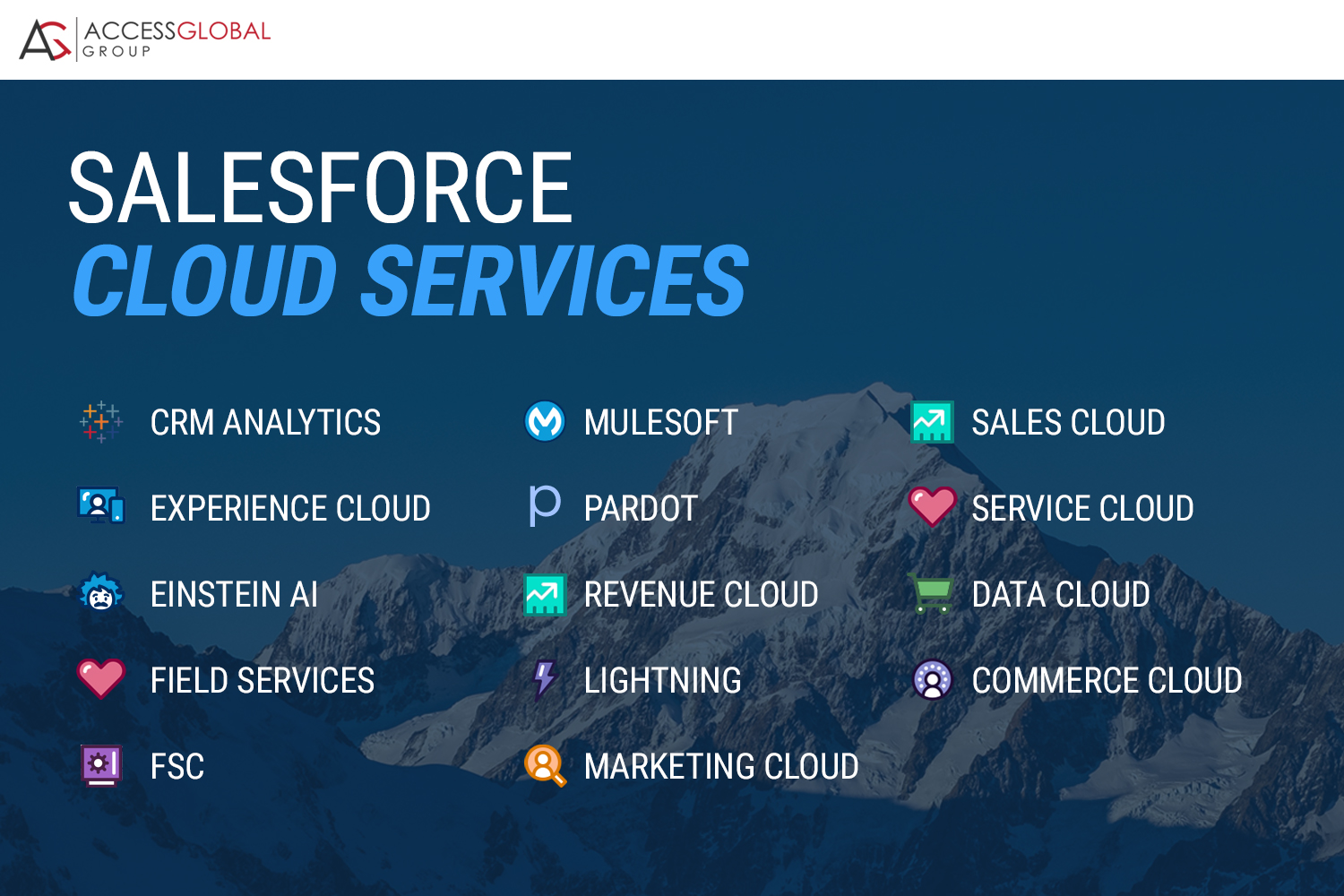The image size is (1344, 896).
Task: Click the Commerce Cloud user icon
Action: pyautogui.click(x=933, y=680)
